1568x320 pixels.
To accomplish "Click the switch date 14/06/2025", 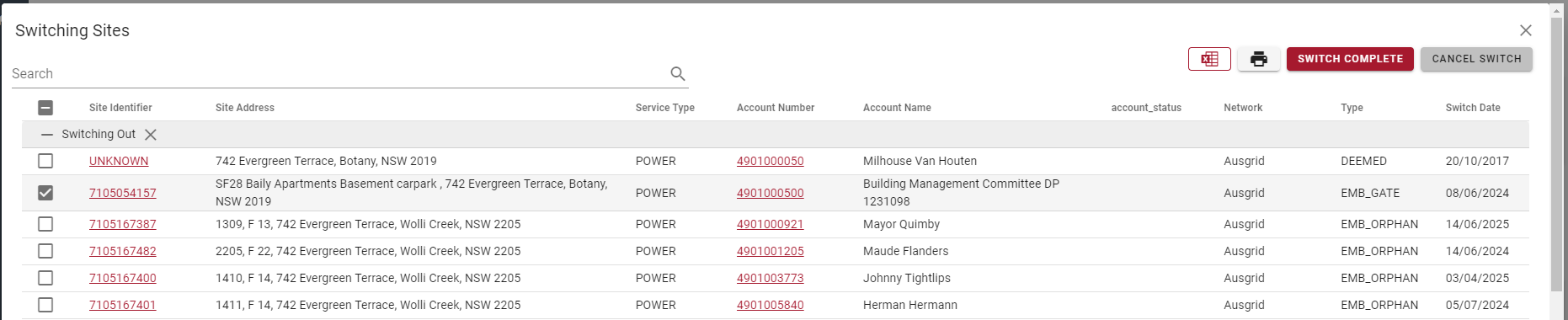I will (x=1477, y=224).
